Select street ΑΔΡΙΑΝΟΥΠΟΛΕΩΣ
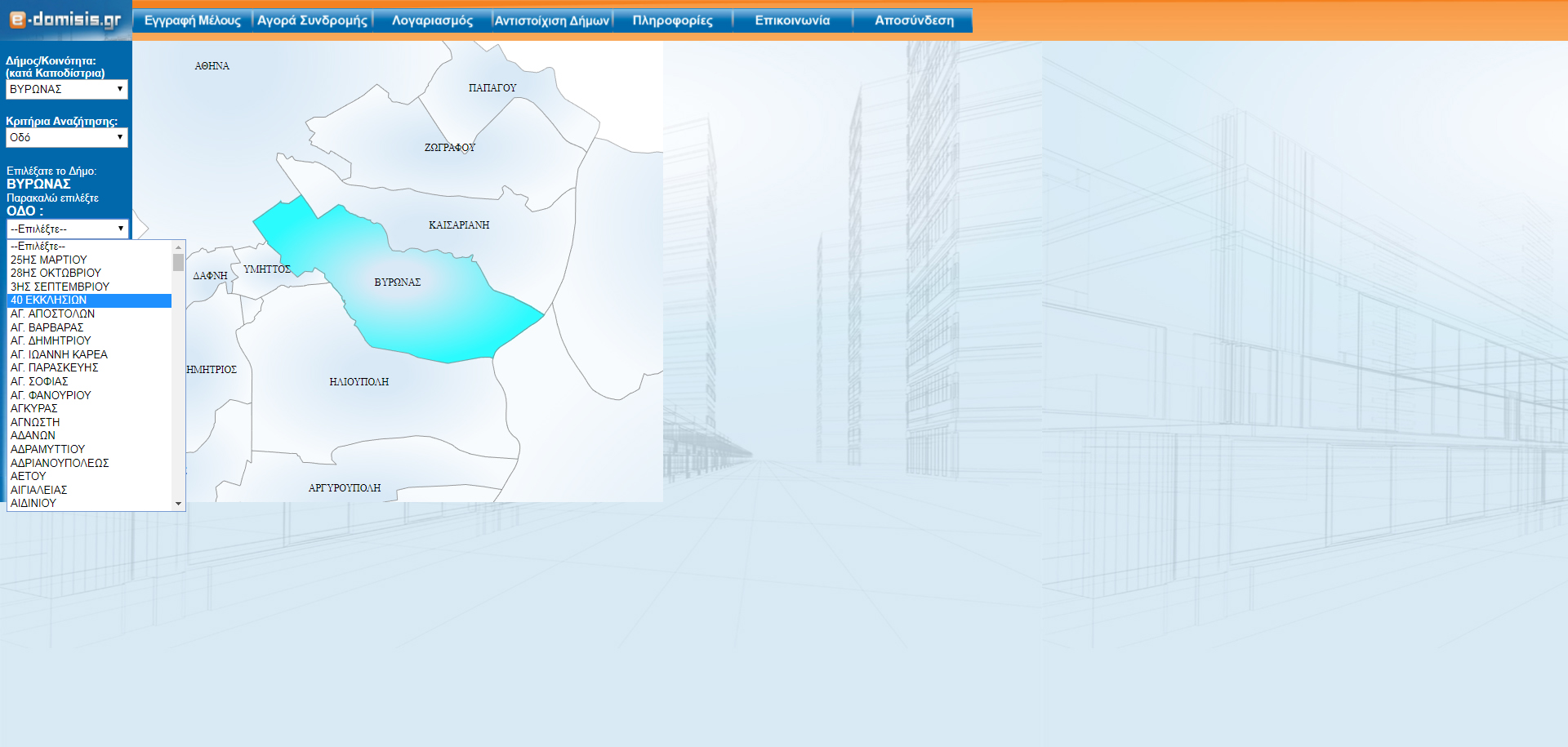The image size is (1568, 747). 90,463
